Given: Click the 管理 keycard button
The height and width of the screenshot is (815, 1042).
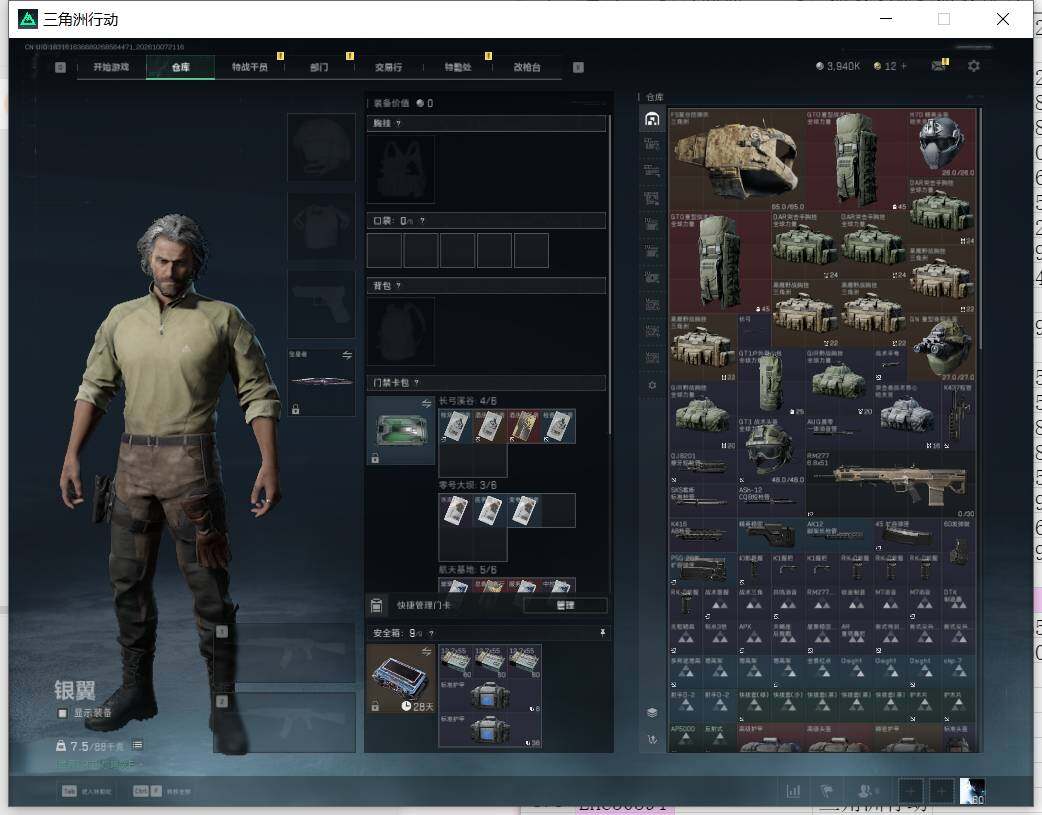Looking at the screenshot, I should point(565,605).
